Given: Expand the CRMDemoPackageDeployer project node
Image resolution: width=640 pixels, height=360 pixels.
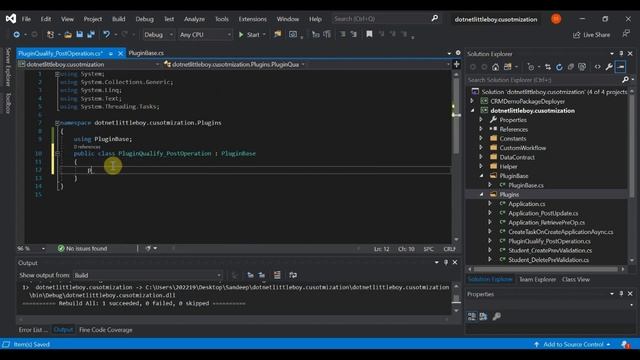Looking at the screenshot, I should (472, 101).
